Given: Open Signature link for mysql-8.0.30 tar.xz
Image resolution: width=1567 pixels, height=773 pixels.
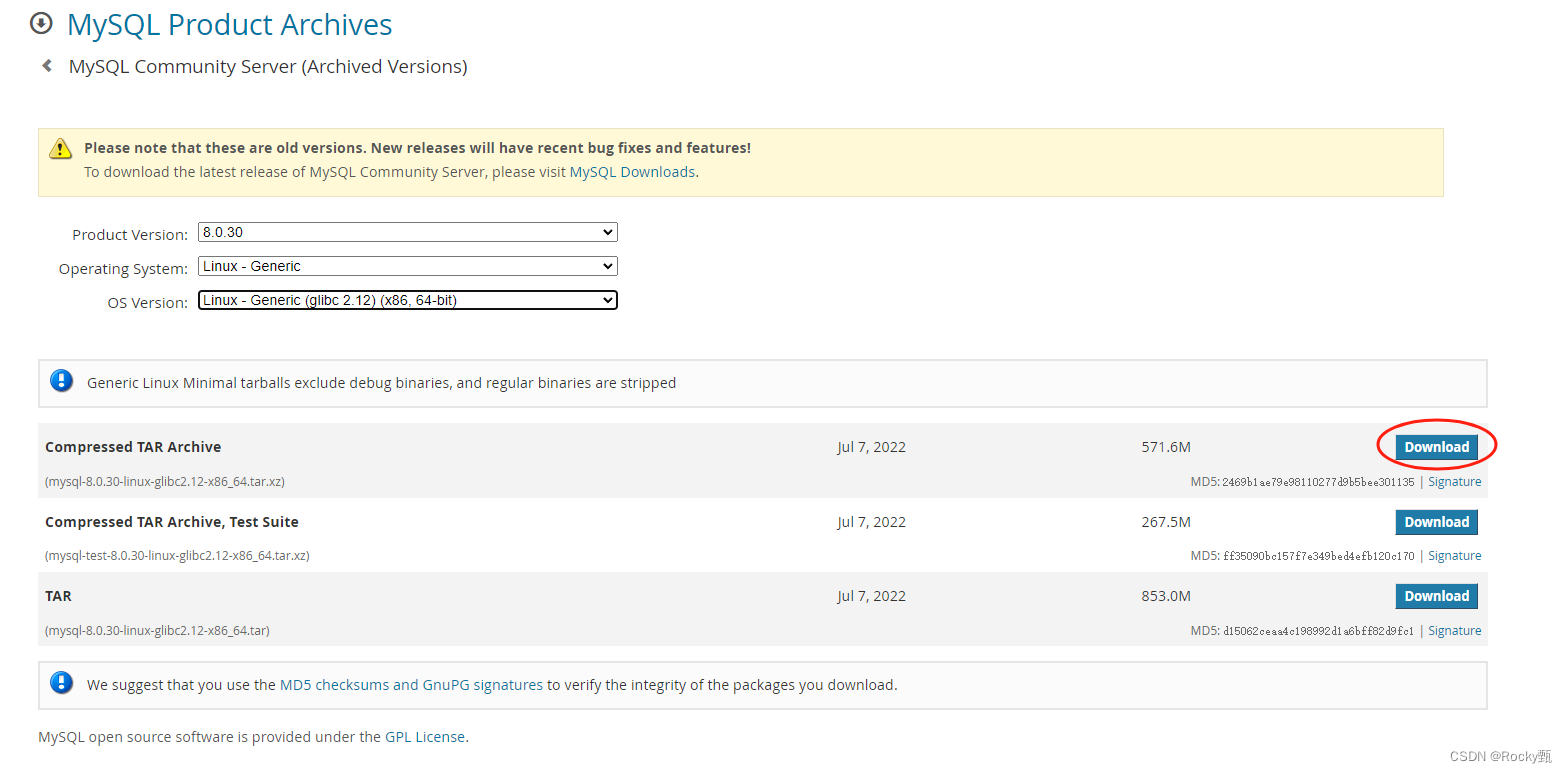Looking at the screenshot, I should tap(1454, 482).
